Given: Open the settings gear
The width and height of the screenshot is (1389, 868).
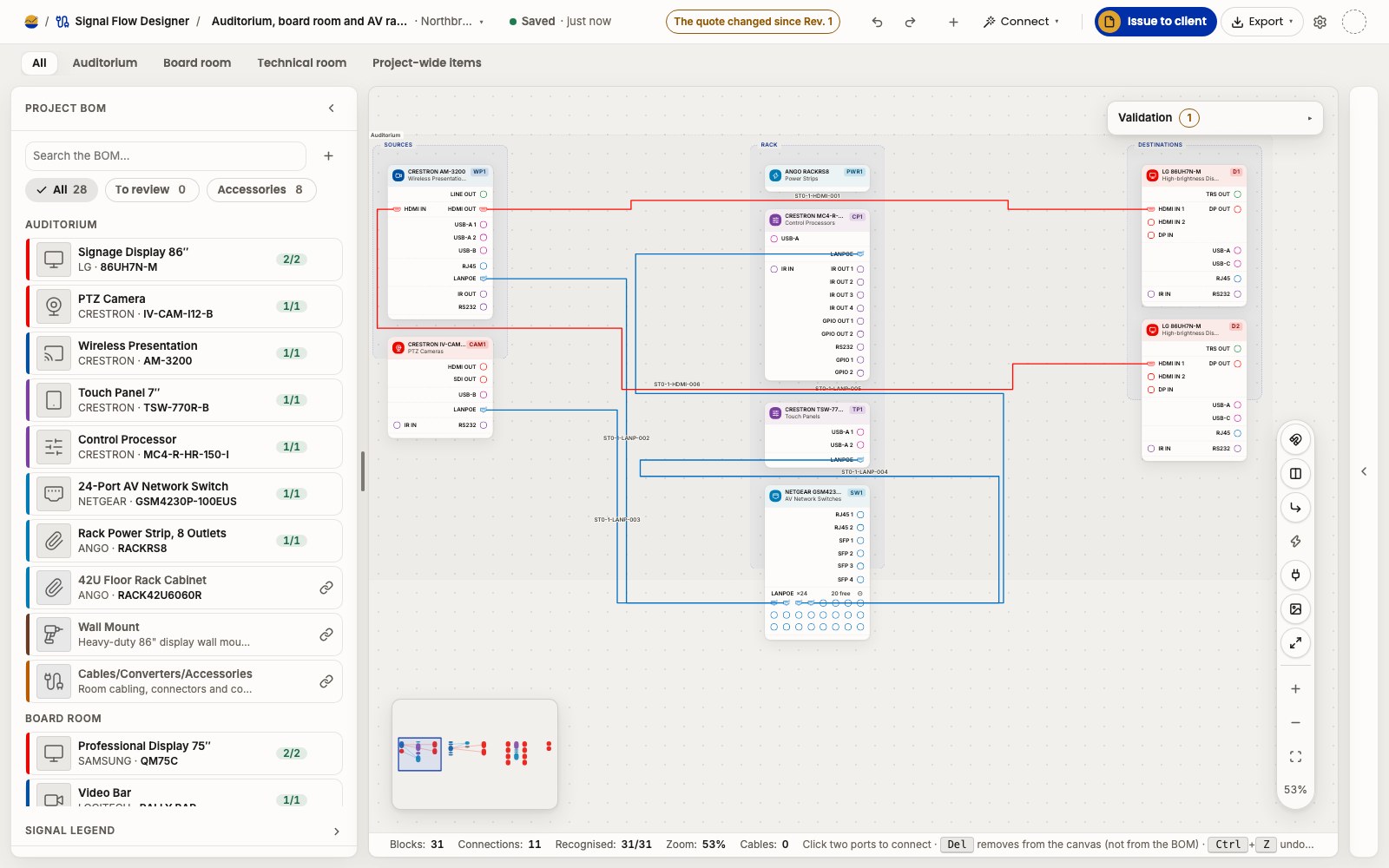Looking at the screenshot, I should (1320, 22).
